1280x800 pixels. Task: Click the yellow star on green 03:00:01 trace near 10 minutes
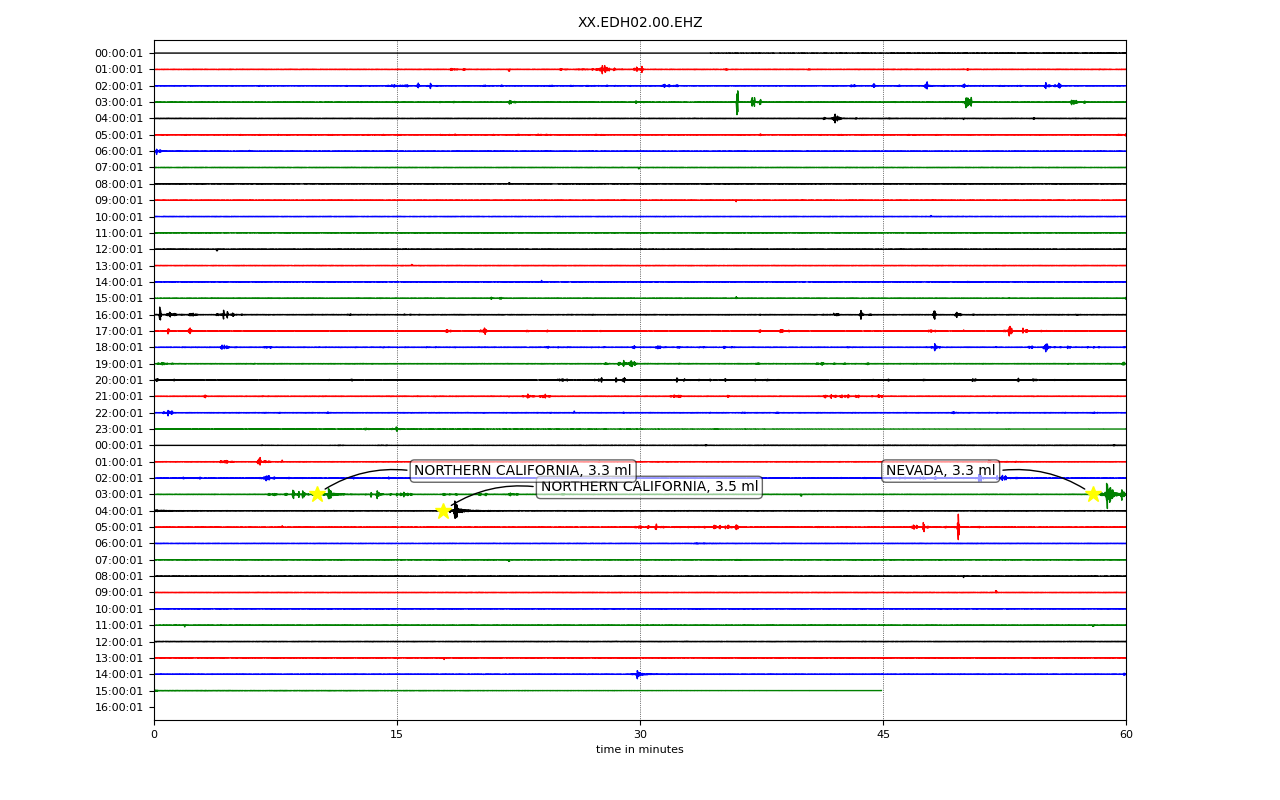[x=317, y=494]
